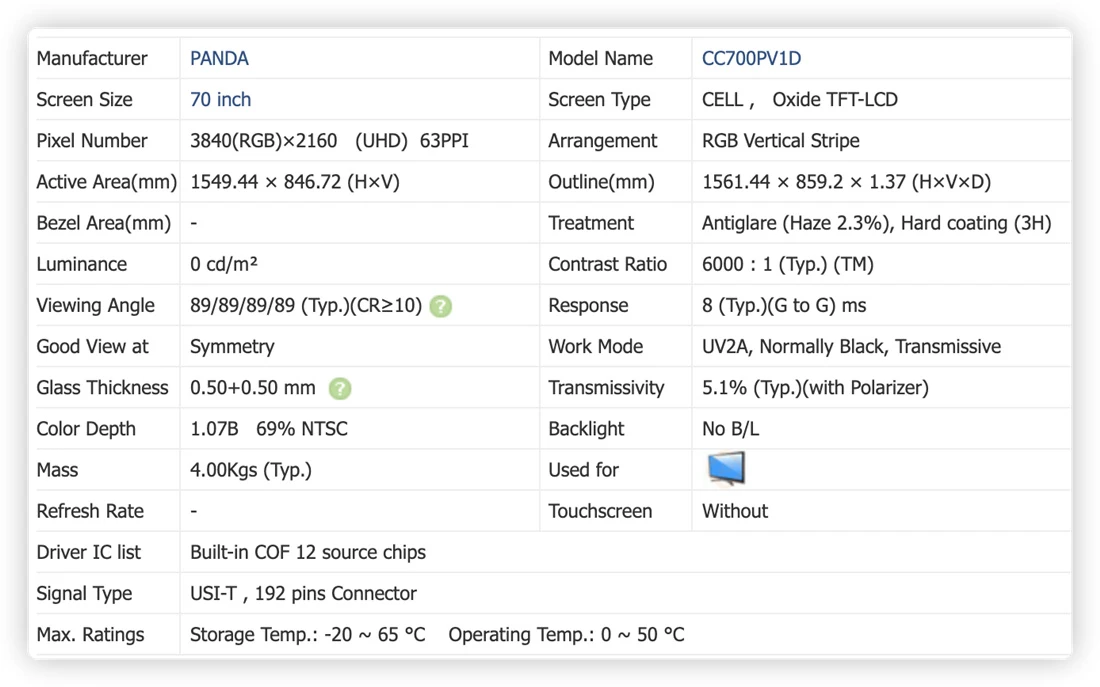Open the CC700PV1D model name link
The image size is (1100, 687).
751,58
